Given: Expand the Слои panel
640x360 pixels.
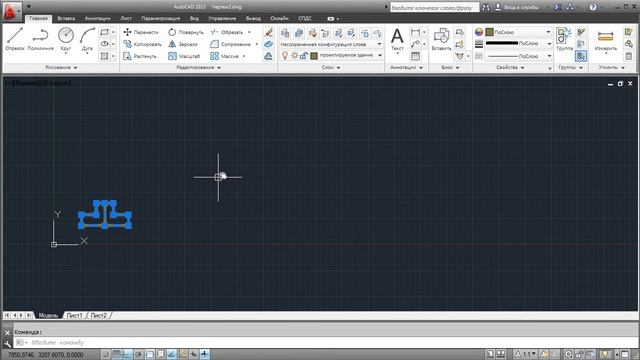Looking at the screenshot, I should pos(331,67).
